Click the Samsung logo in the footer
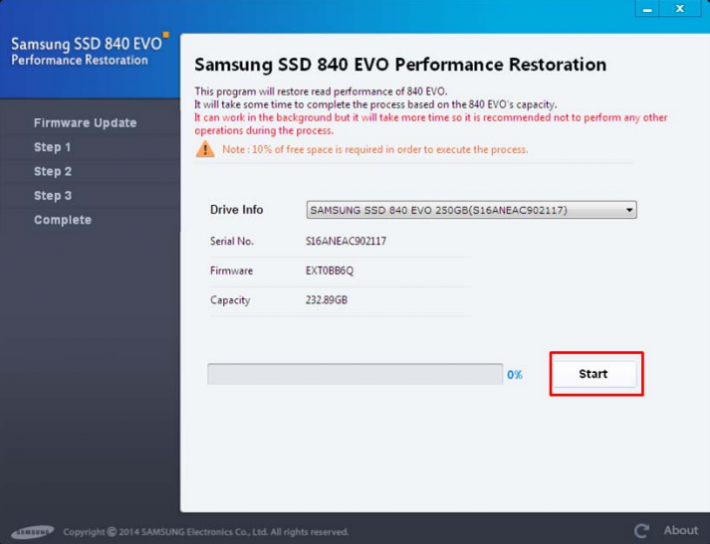 (33, 532)
